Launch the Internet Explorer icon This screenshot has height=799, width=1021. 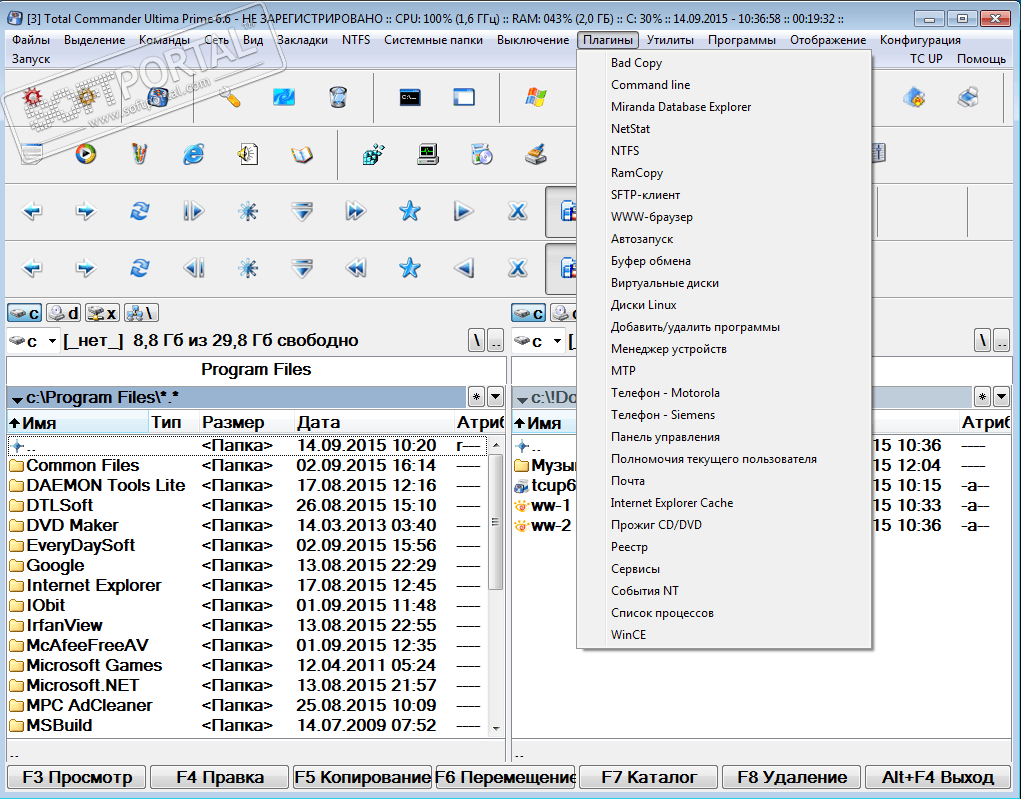(x=193, y=154)
